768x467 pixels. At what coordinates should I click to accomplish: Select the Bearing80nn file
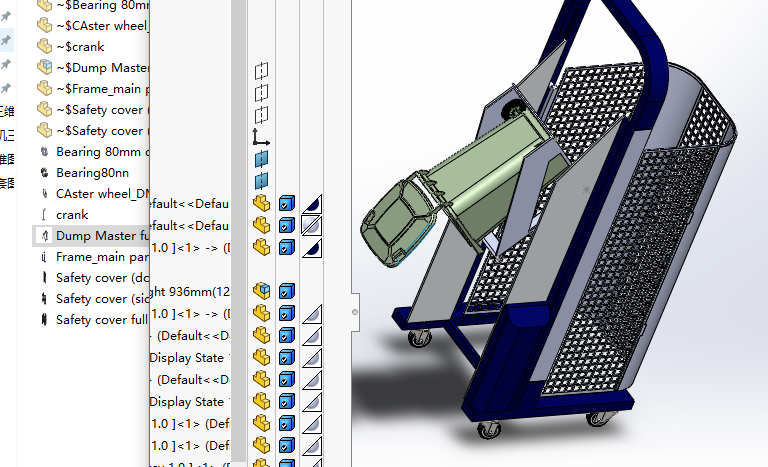[x=92, y=173]
